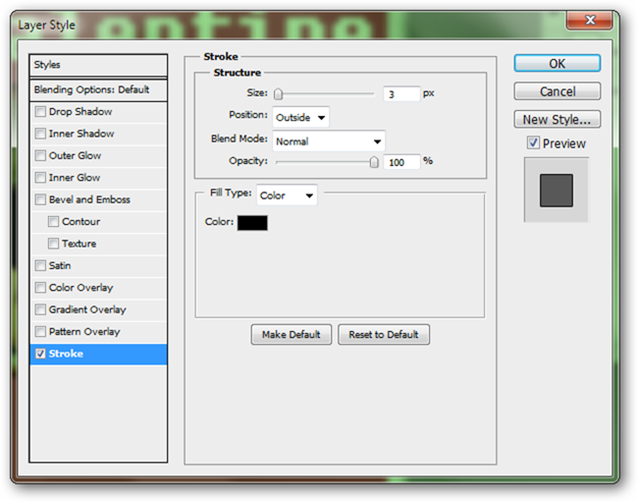Select the Gradient Overlay label
Viewport: 638px width, 502px height.
(87, 310)
